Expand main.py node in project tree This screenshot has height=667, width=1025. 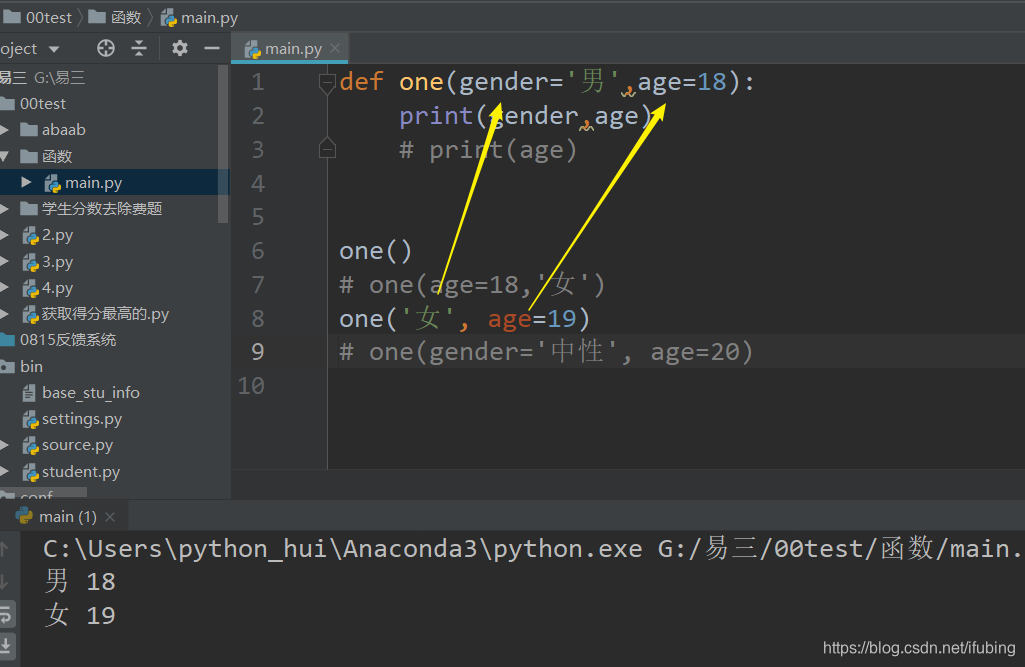pyautogui.click(x=26, y=182)
